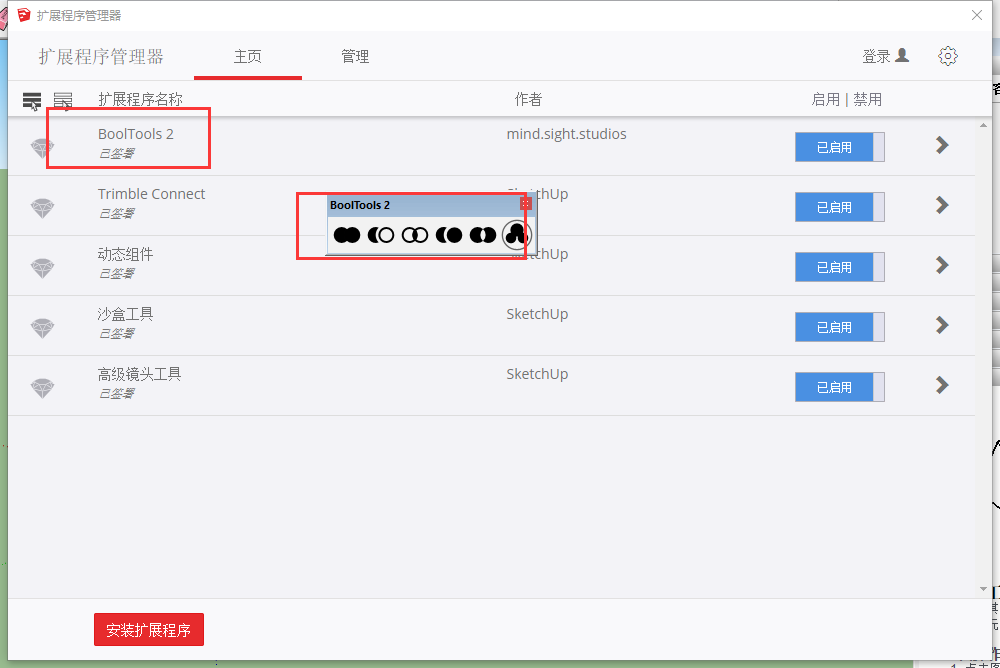The image size is (1000, 668).
Task: Click the gem icon beside 高级镜头工具
Action: coord(43,388)
